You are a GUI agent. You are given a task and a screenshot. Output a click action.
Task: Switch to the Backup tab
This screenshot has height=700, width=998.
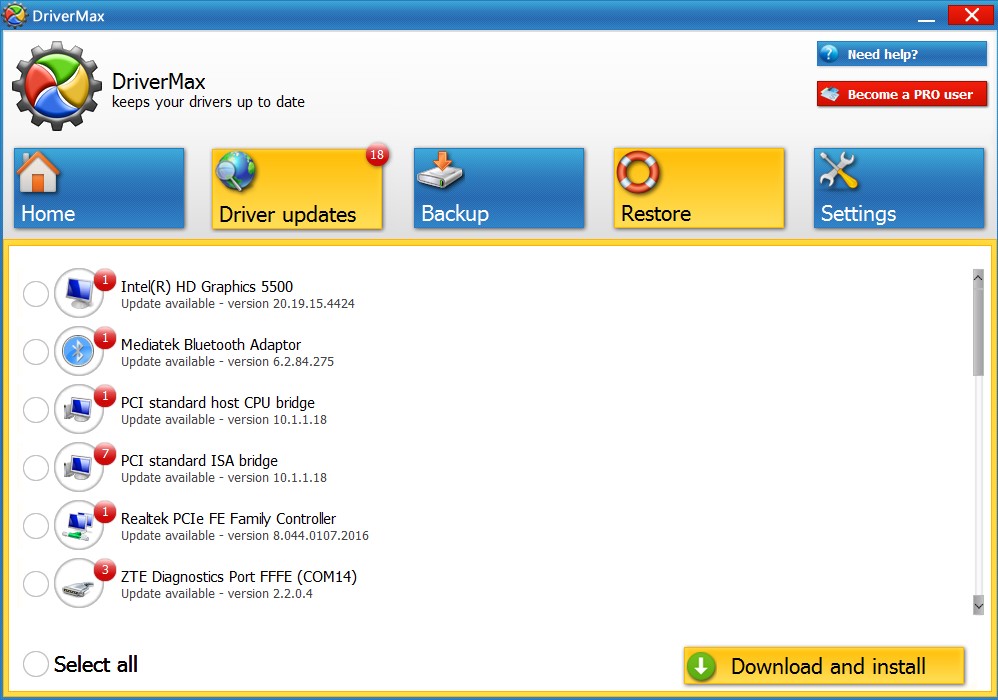(499, 188)
